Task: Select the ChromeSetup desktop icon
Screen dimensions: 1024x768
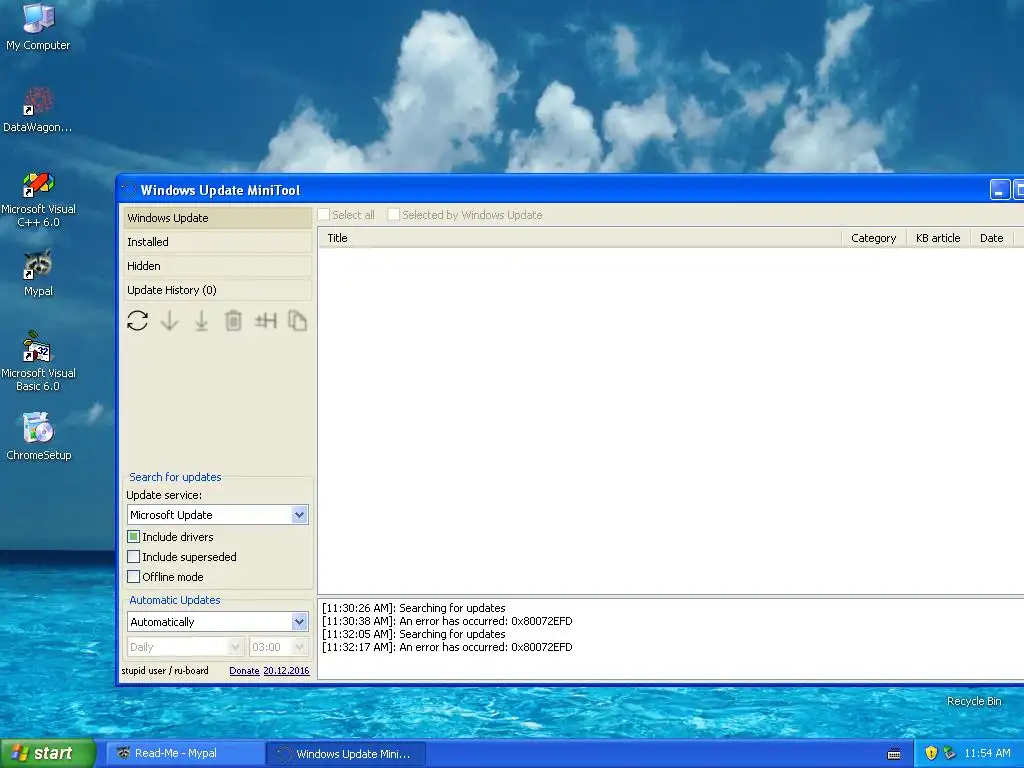Action: point(39,436)
